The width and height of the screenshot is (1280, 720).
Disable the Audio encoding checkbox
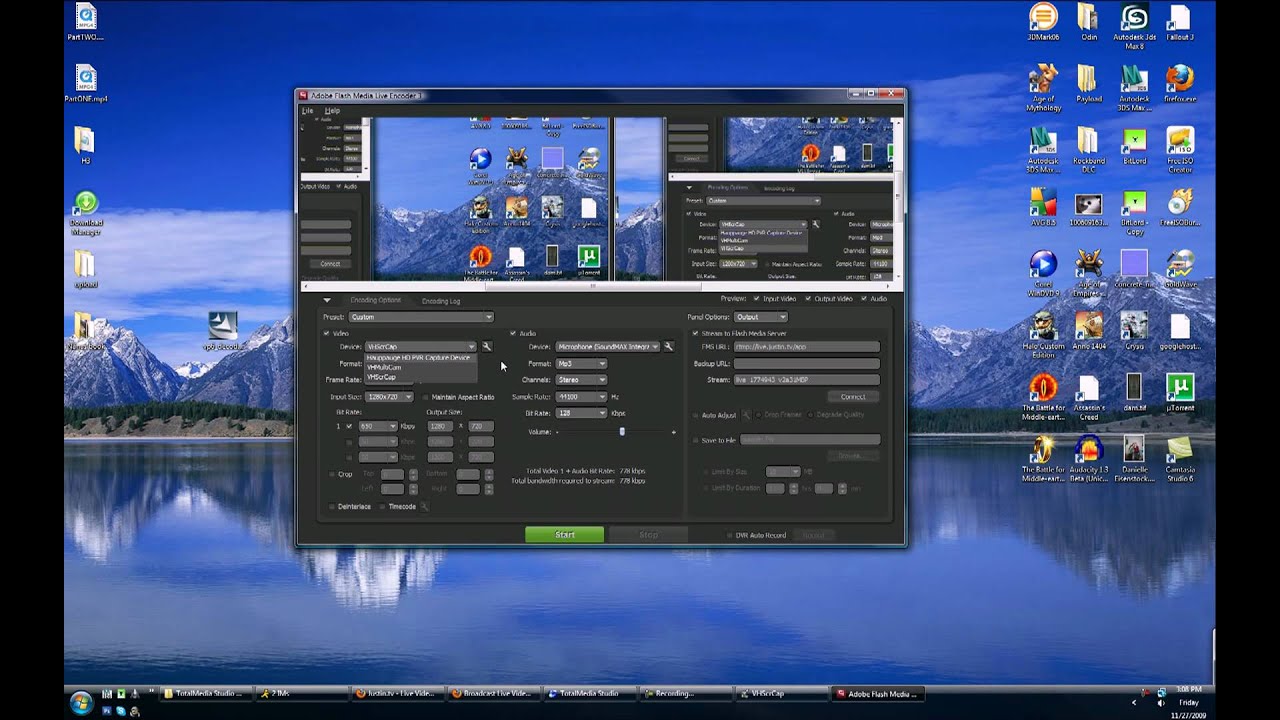click(x=513, y=333)
